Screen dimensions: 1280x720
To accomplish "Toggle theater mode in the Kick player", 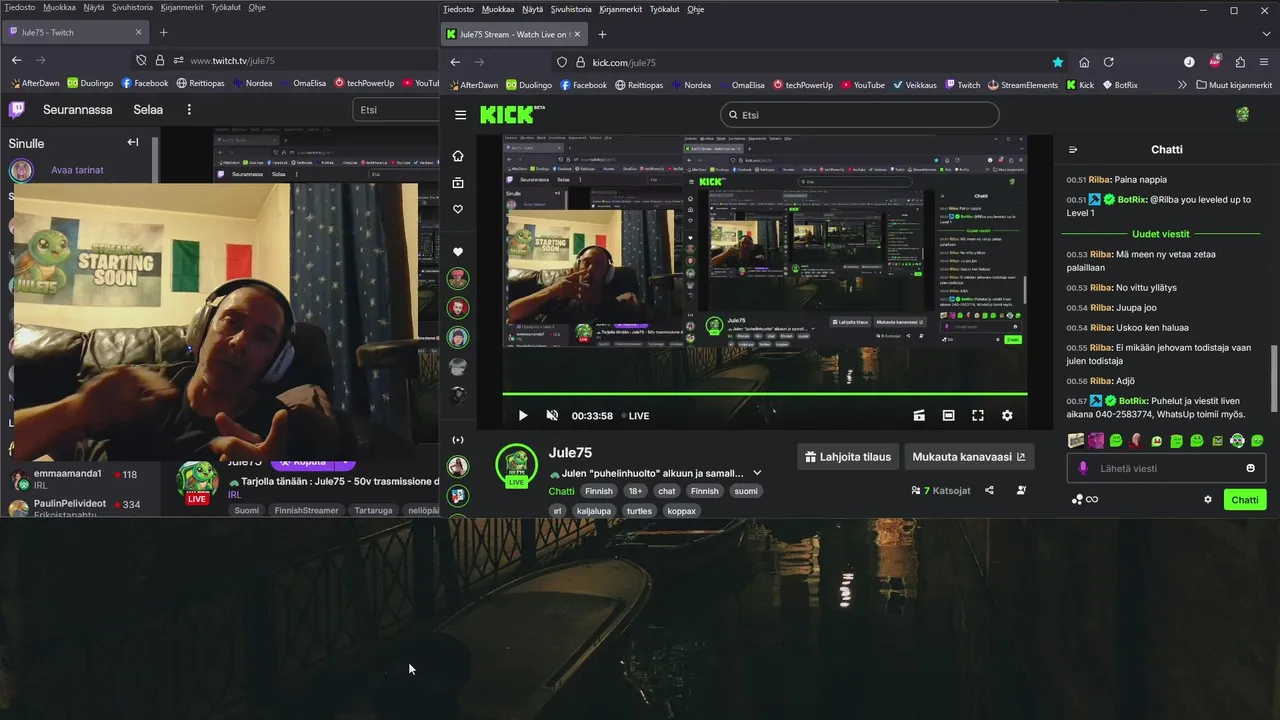I will pos(948,416).
